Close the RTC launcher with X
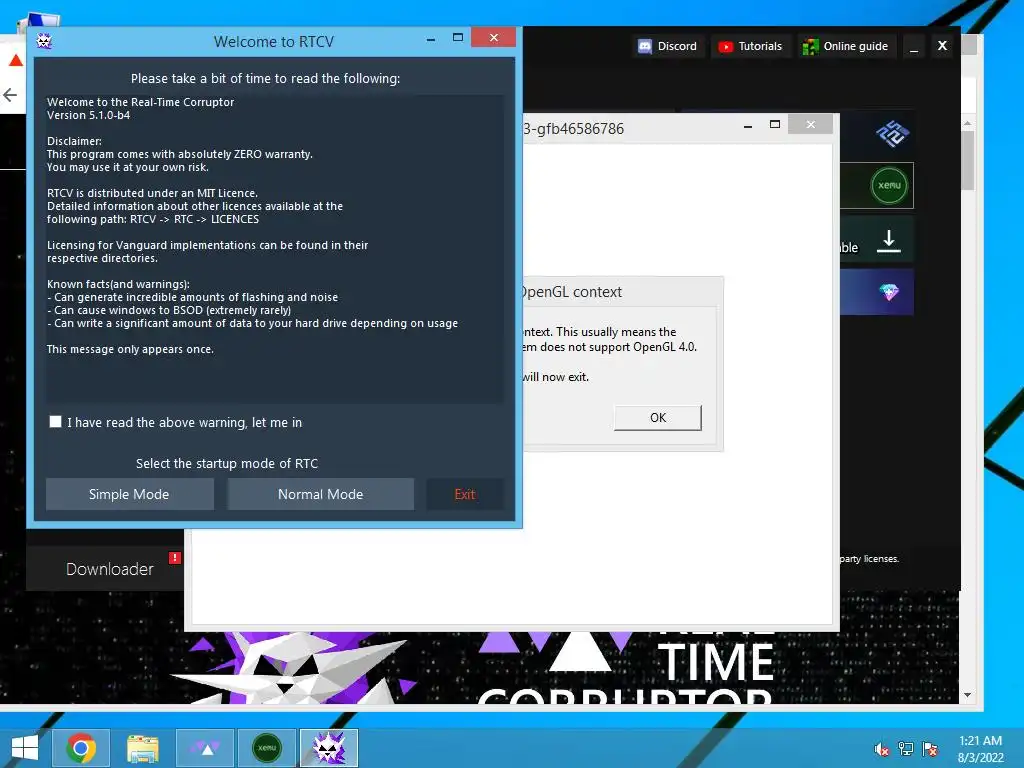 [942, 46]
